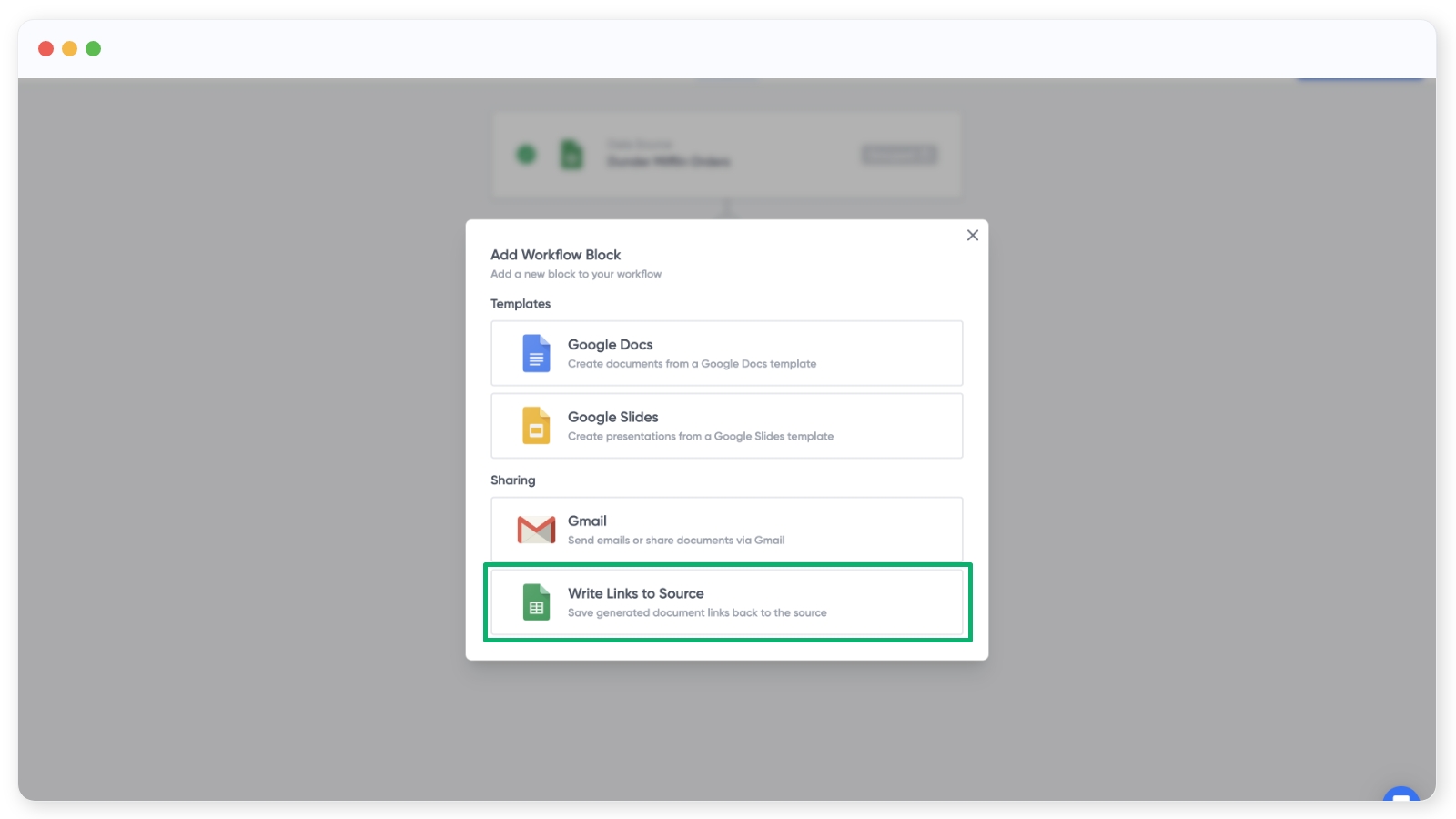Close the Add Workflow Block dialog
This screenshot has width=1456, height=819.
[x=972, y=236]
